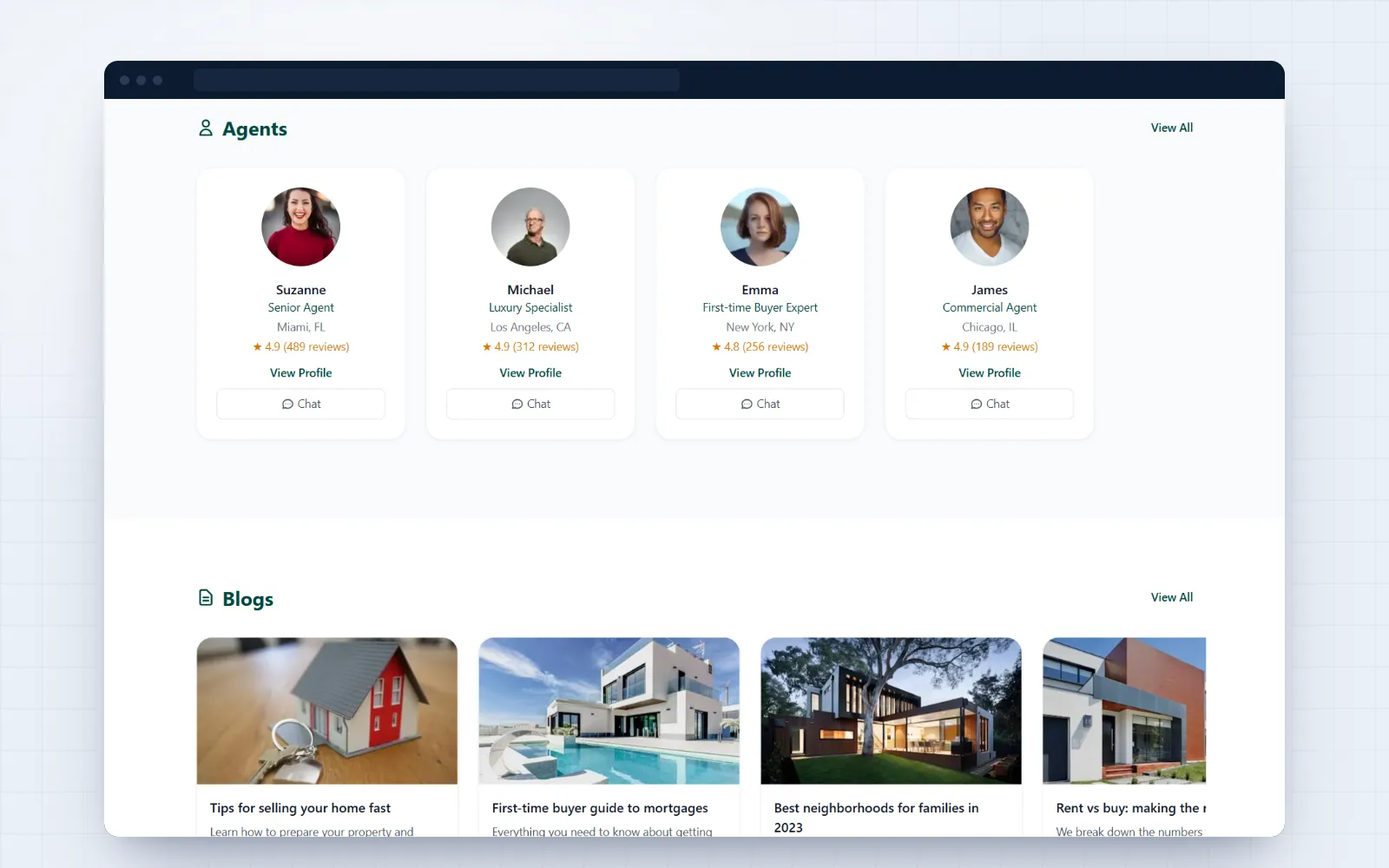
Task: Click Suzanne's 4.9 (489 reviews) rating
Action: (x=300, y=346)
